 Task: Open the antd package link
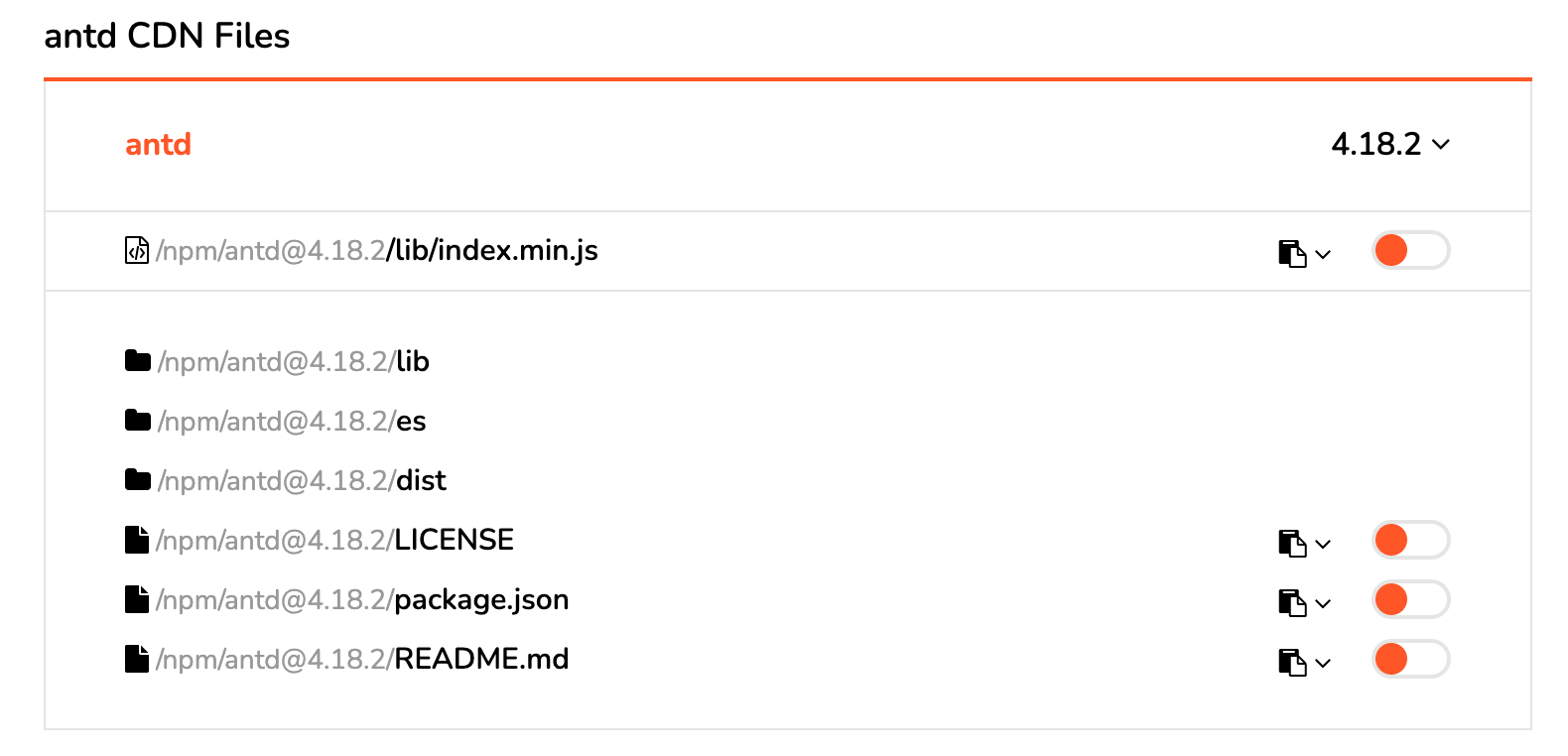158,144
